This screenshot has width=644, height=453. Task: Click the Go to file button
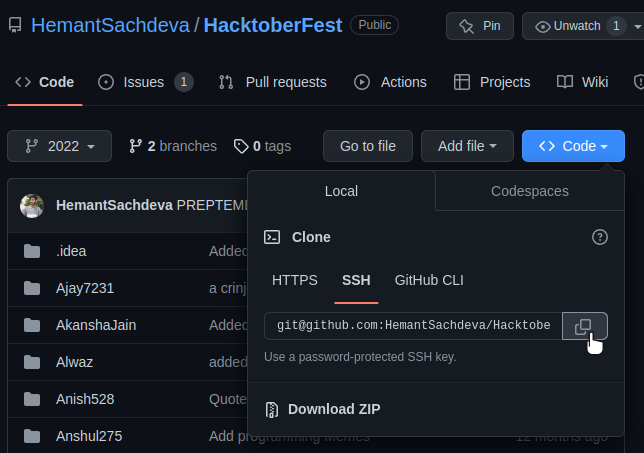pos(368,146)
